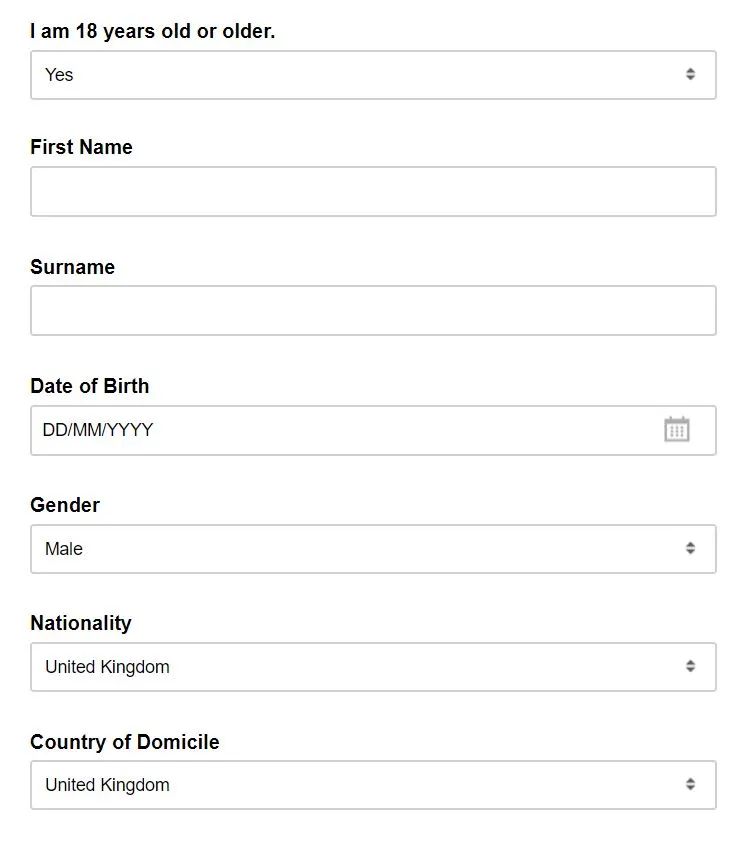Click the Country of Domicile label
Screen dimensions: 755x841
coord(125,742)
